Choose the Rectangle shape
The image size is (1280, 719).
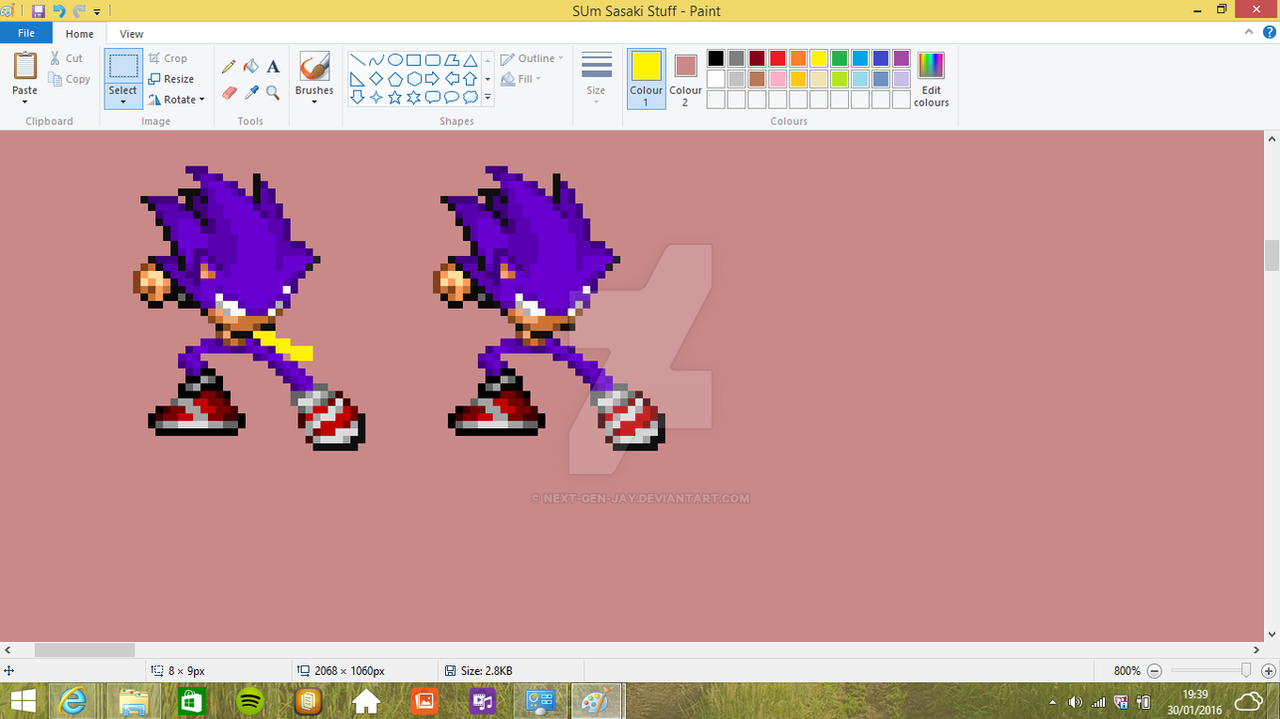(414, 60)
